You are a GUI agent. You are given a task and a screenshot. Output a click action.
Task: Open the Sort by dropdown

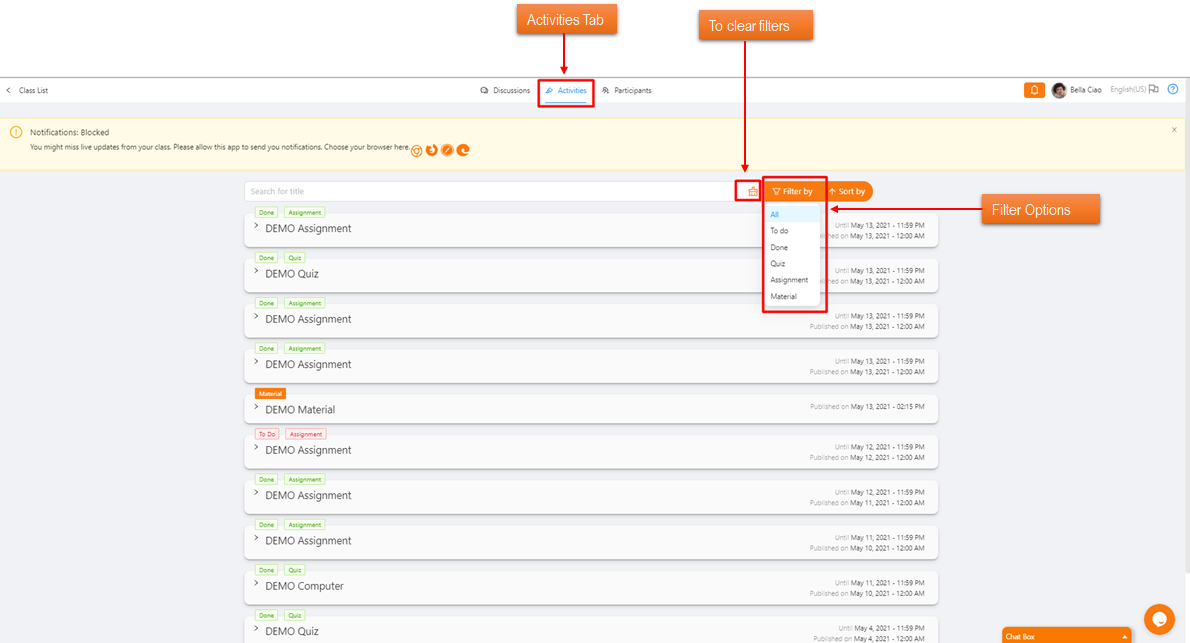(x=847, y=191)
